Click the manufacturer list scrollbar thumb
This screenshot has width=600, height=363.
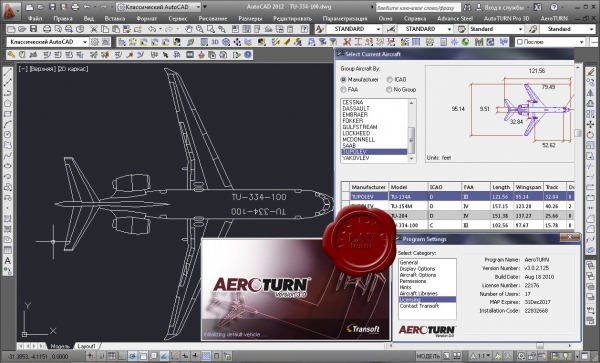pos(412,140)
